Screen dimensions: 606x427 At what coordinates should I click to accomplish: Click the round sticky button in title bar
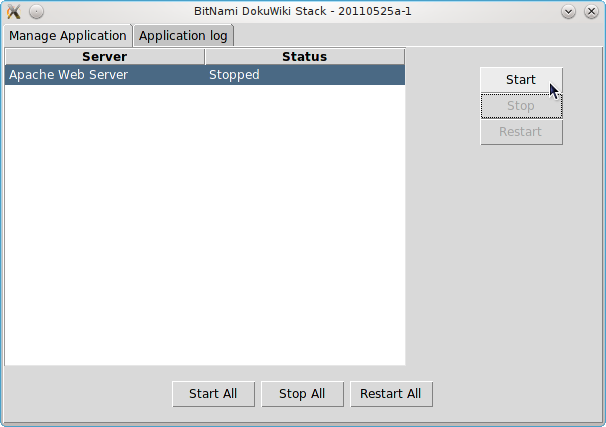[x=36, y=12]
